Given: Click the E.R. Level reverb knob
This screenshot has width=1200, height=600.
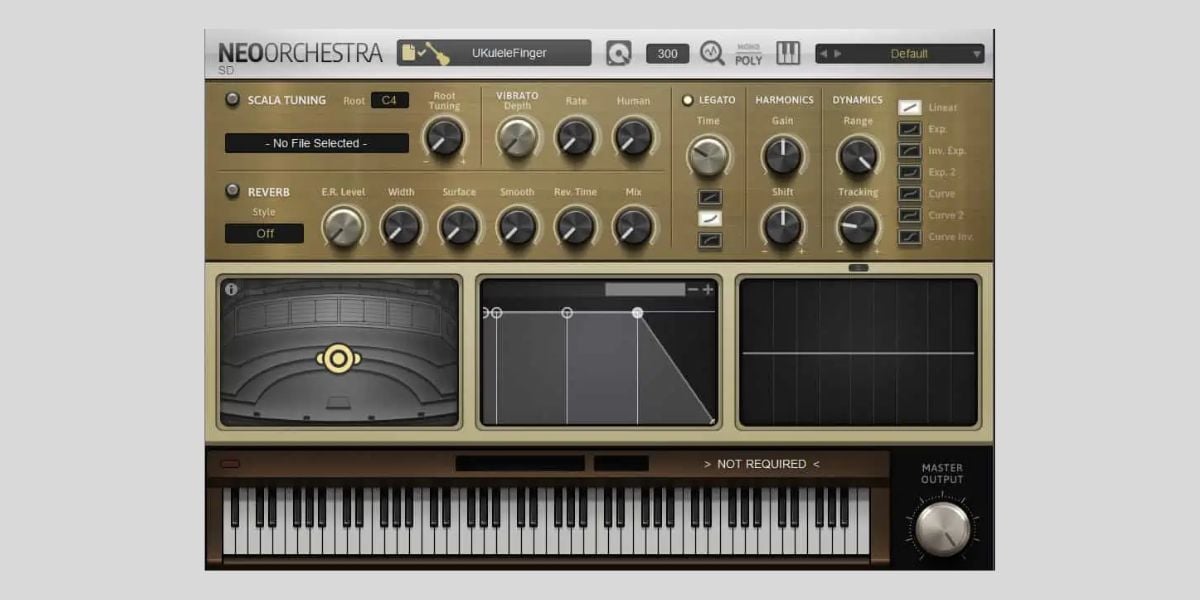Looking at the screenshot, I should (342, 227).
